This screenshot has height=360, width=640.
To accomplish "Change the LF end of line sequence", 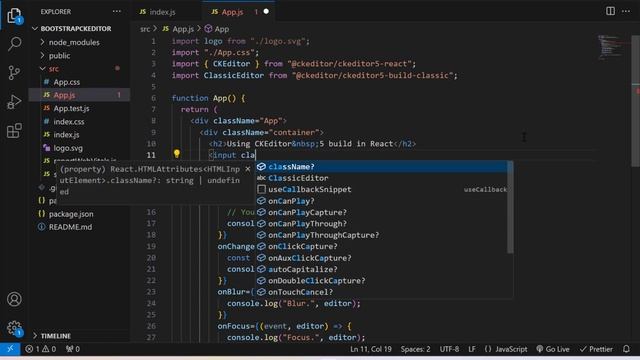I will (472, 349).
